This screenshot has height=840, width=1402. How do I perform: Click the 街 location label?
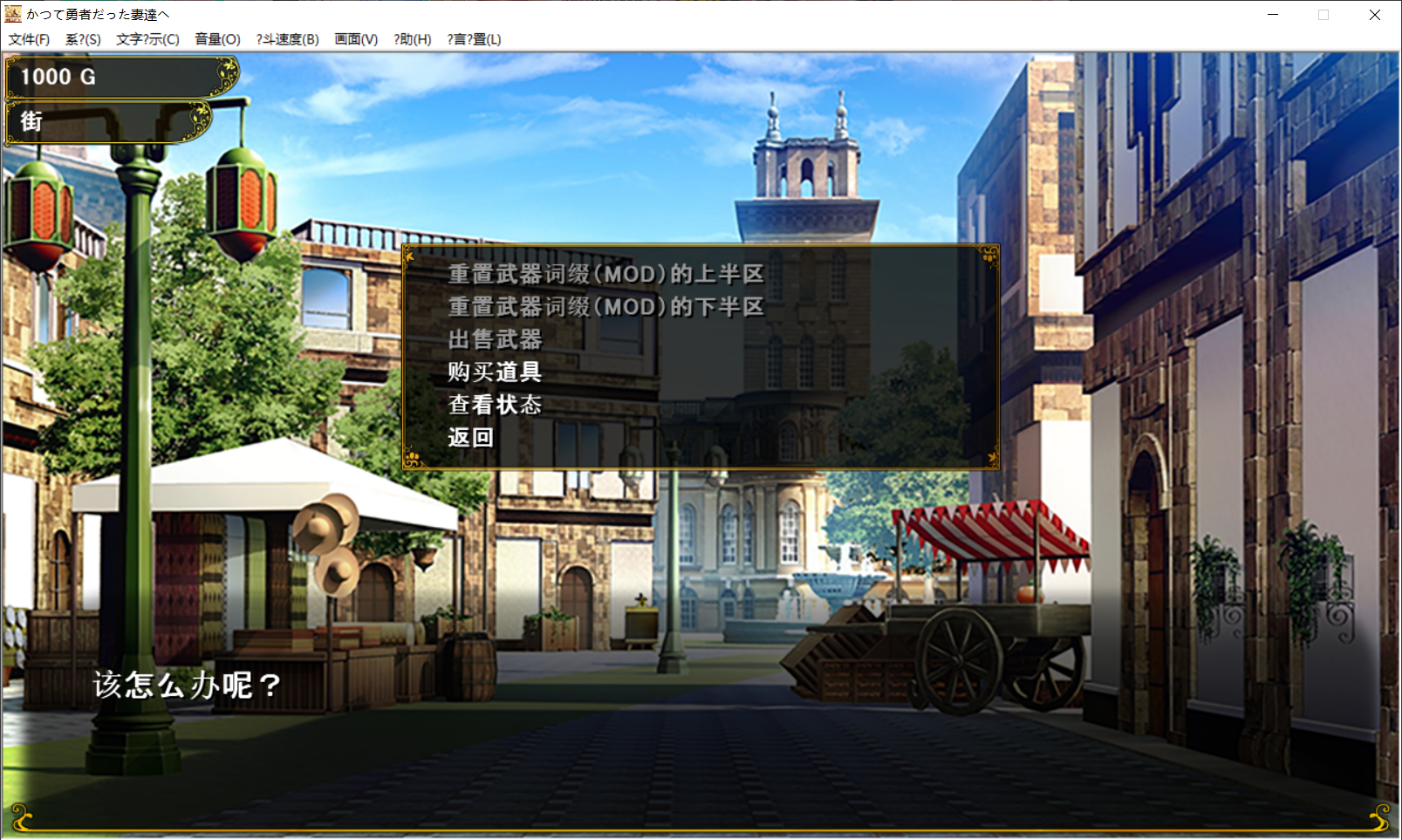pyautogui.click(x=31, y=121)
